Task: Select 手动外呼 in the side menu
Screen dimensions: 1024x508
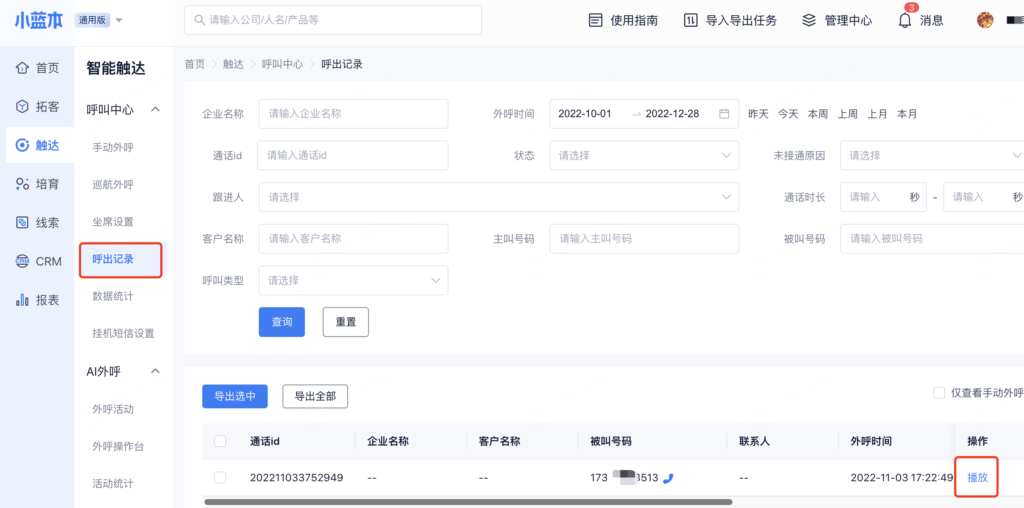Action: click(x=113, y=147)
